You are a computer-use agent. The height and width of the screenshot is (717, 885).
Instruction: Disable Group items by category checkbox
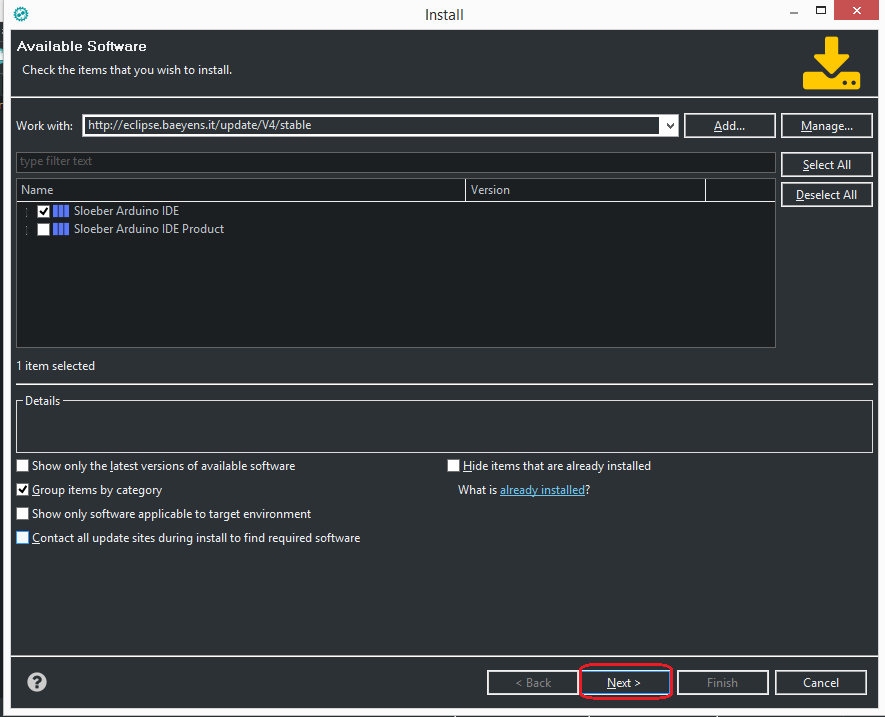pyautogui.click(x=23, y=489)
